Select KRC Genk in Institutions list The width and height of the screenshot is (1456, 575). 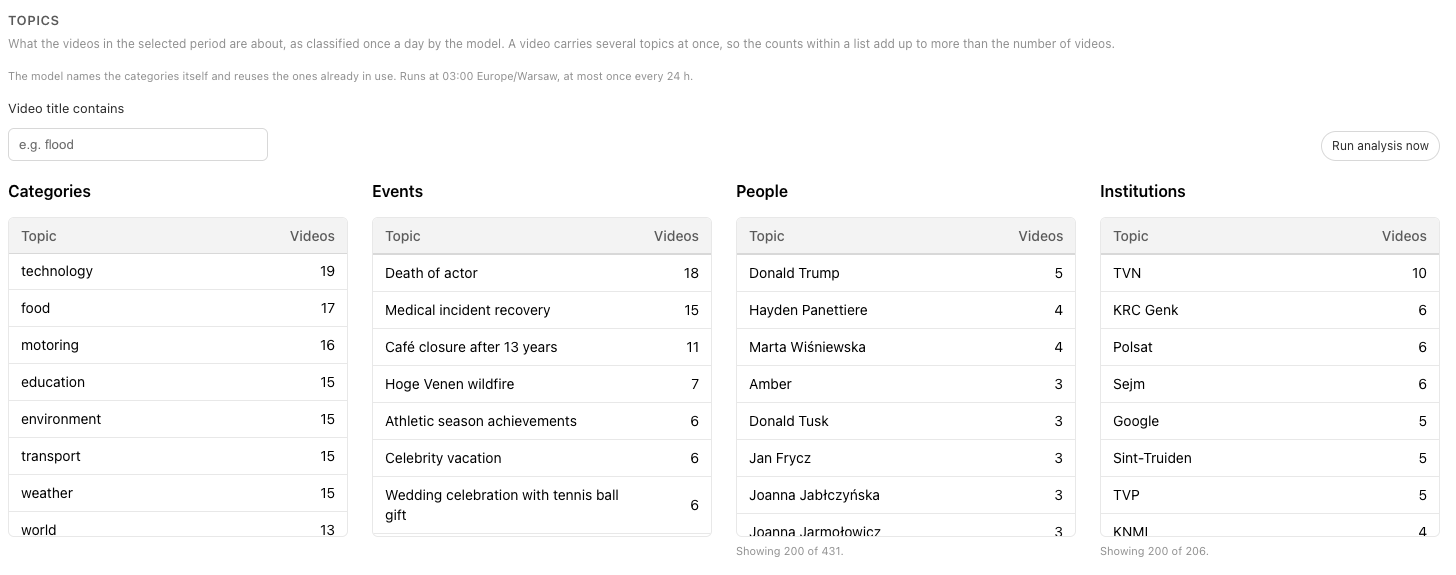click(1270, 310)
